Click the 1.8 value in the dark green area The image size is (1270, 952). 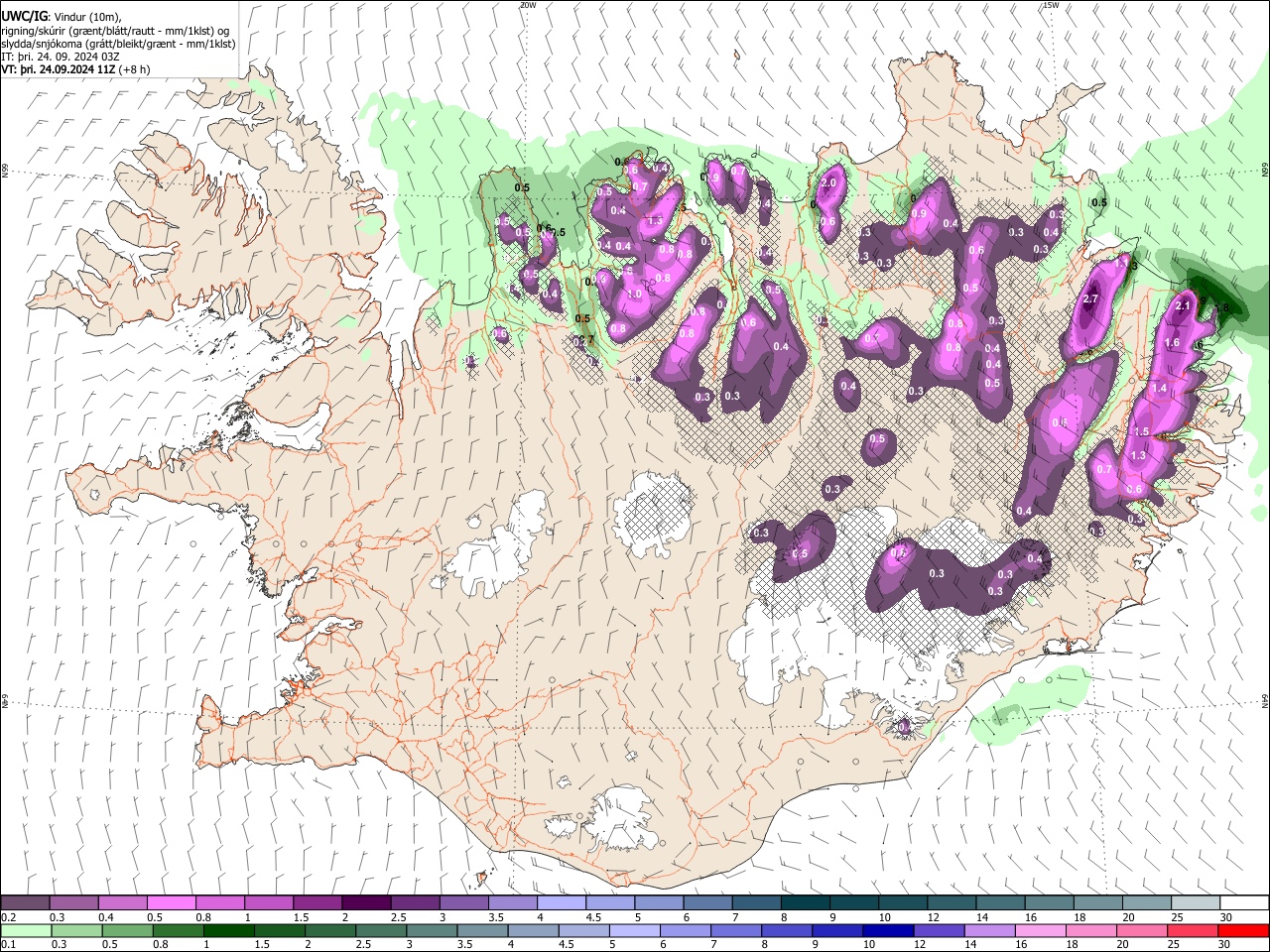pyautogui.click(x=1222, y=308)
